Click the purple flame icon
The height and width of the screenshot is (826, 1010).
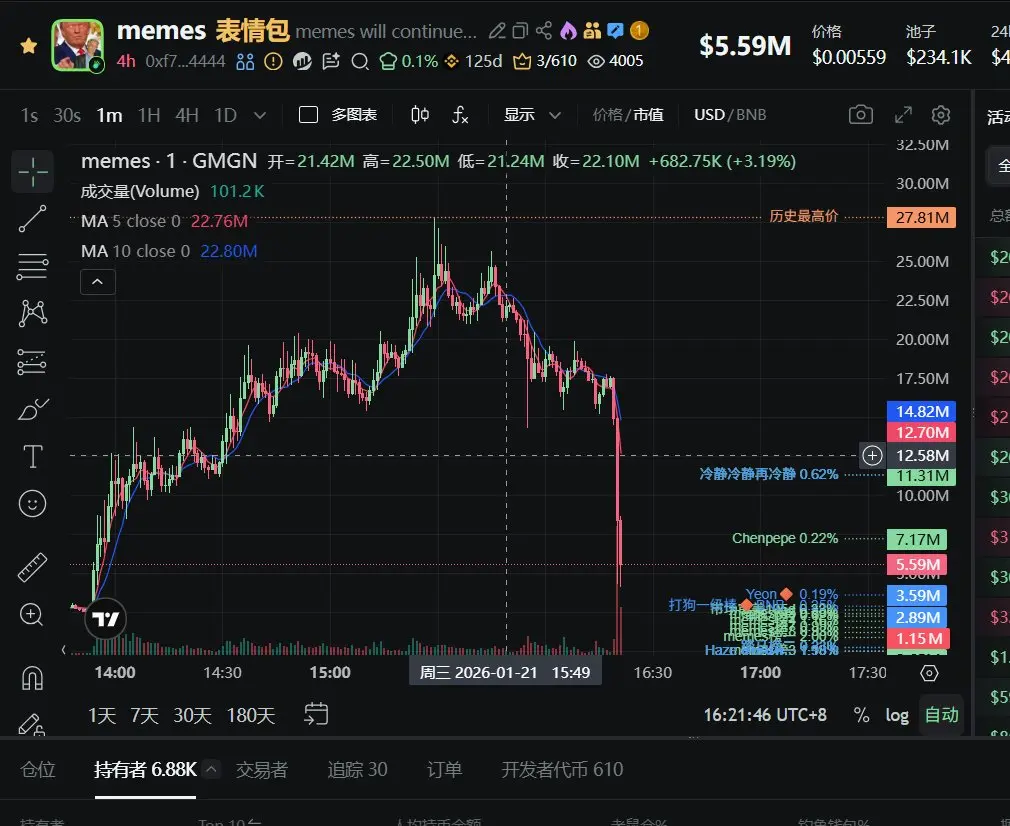coord(568,31)
